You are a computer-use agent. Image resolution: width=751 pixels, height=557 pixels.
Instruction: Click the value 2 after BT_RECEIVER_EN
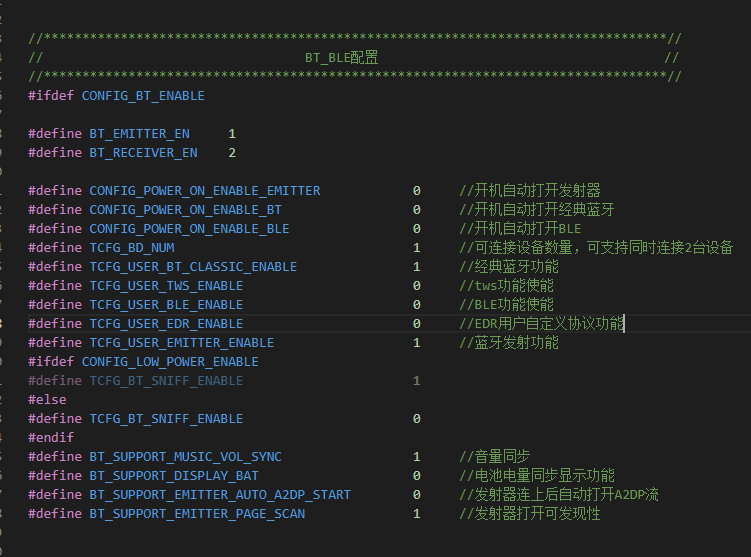232,153
